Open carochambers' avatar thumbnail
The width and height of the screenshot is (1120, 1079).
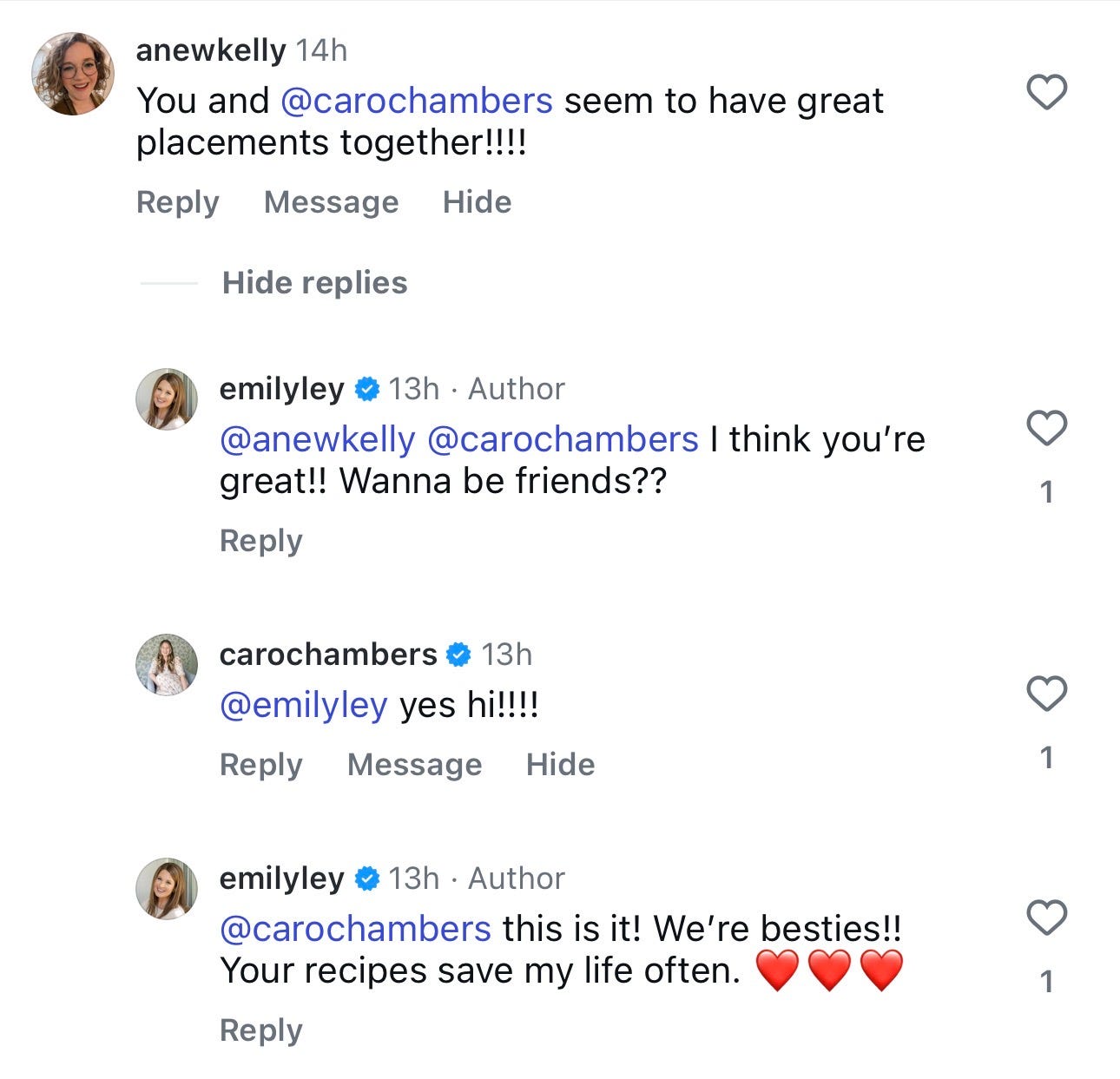tap(167, 665)
